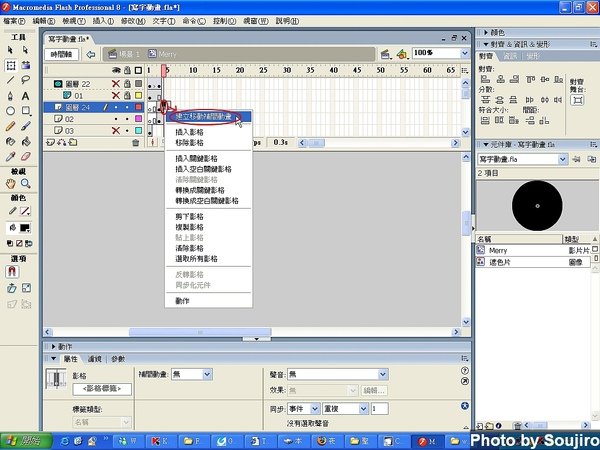Viewport: 600px width, 450px height.
Task: Open the 檔案(F) menu
Action: tap(14, 21)
